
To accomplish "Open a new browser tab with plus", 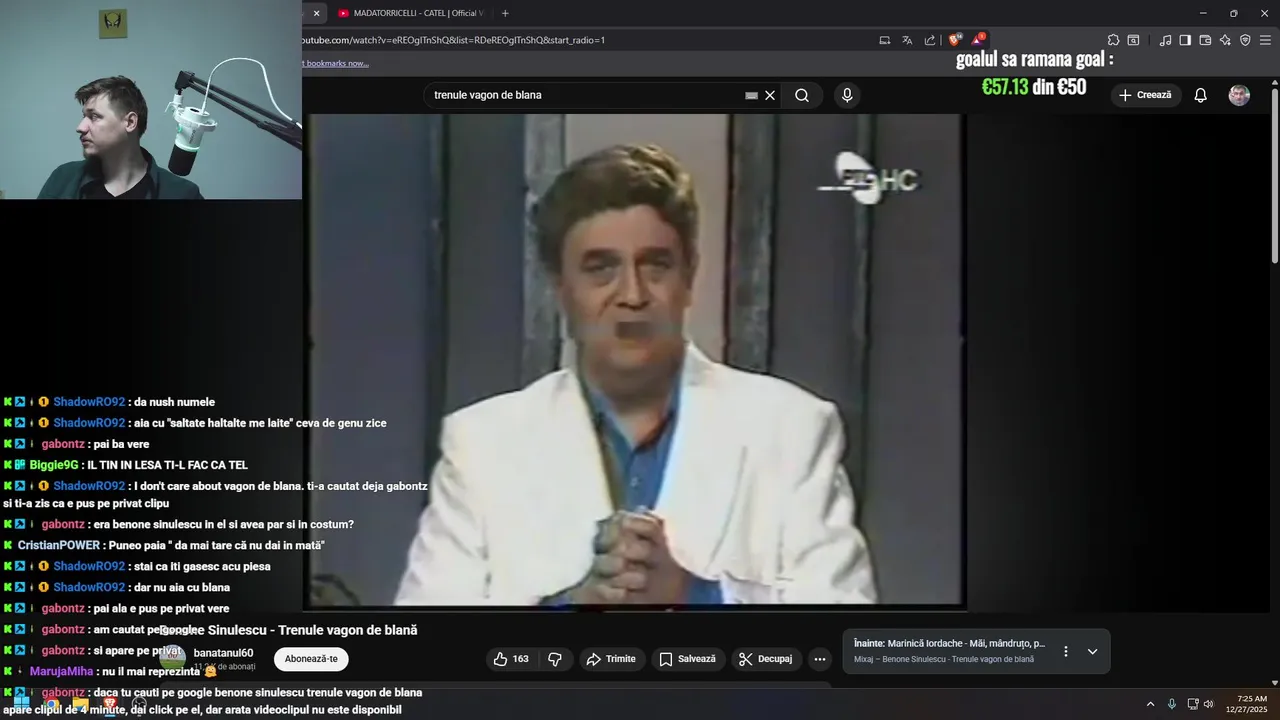I will (505, 13).
